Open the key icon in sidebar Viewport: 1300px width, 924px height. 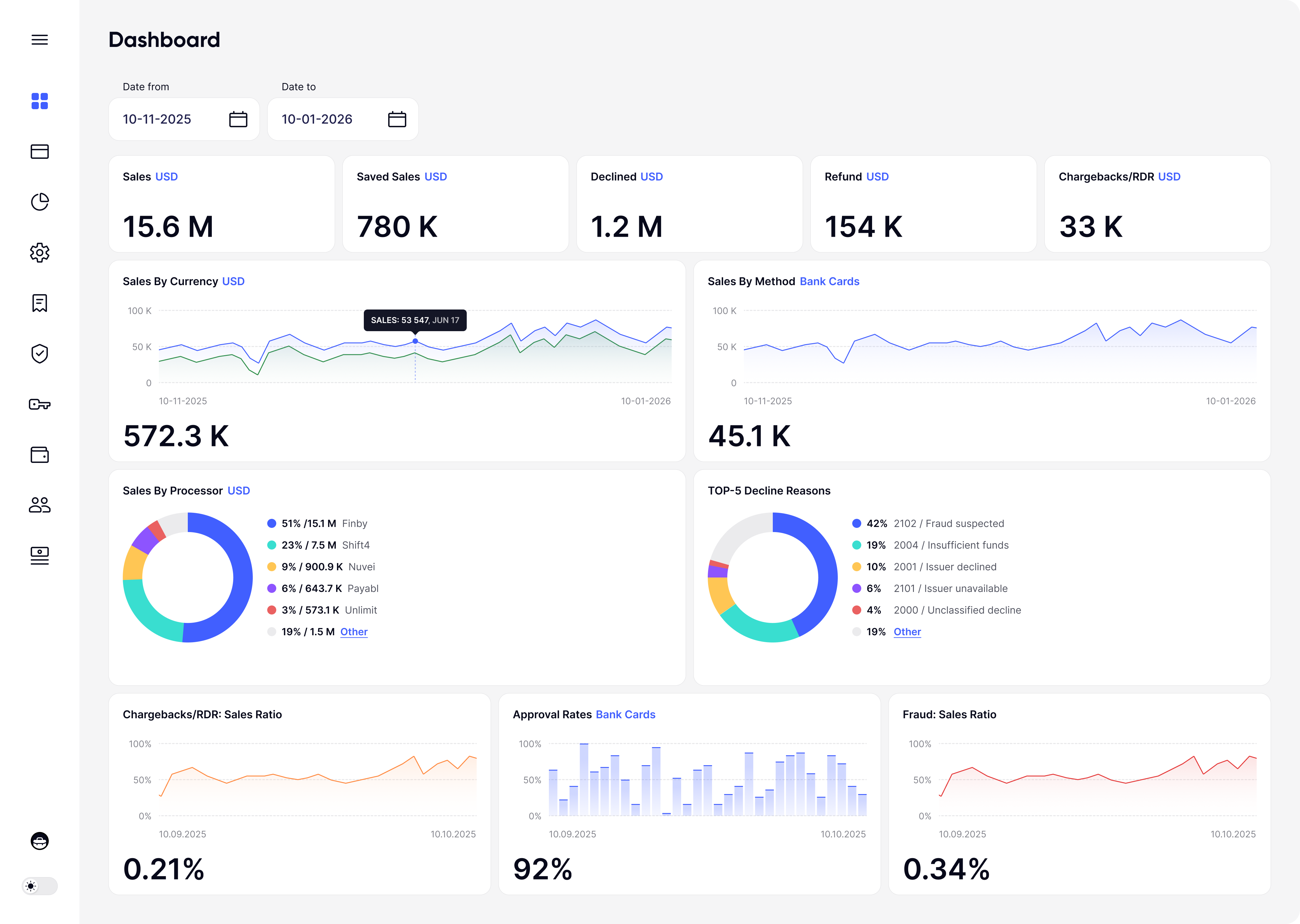(x=39, y=404)
